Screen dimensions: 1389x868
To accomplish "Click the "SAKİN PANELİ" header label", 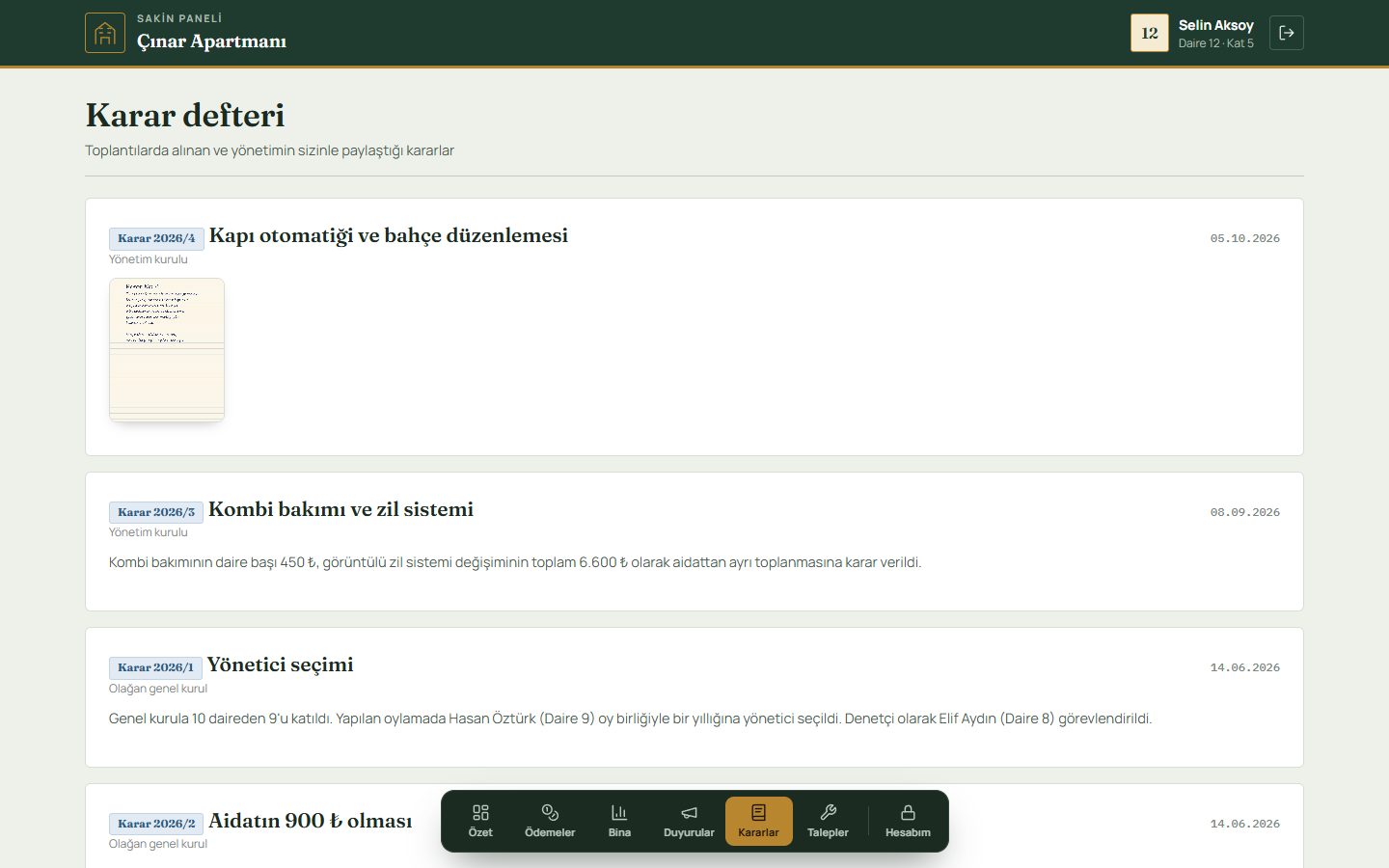I will coord(179,18).
